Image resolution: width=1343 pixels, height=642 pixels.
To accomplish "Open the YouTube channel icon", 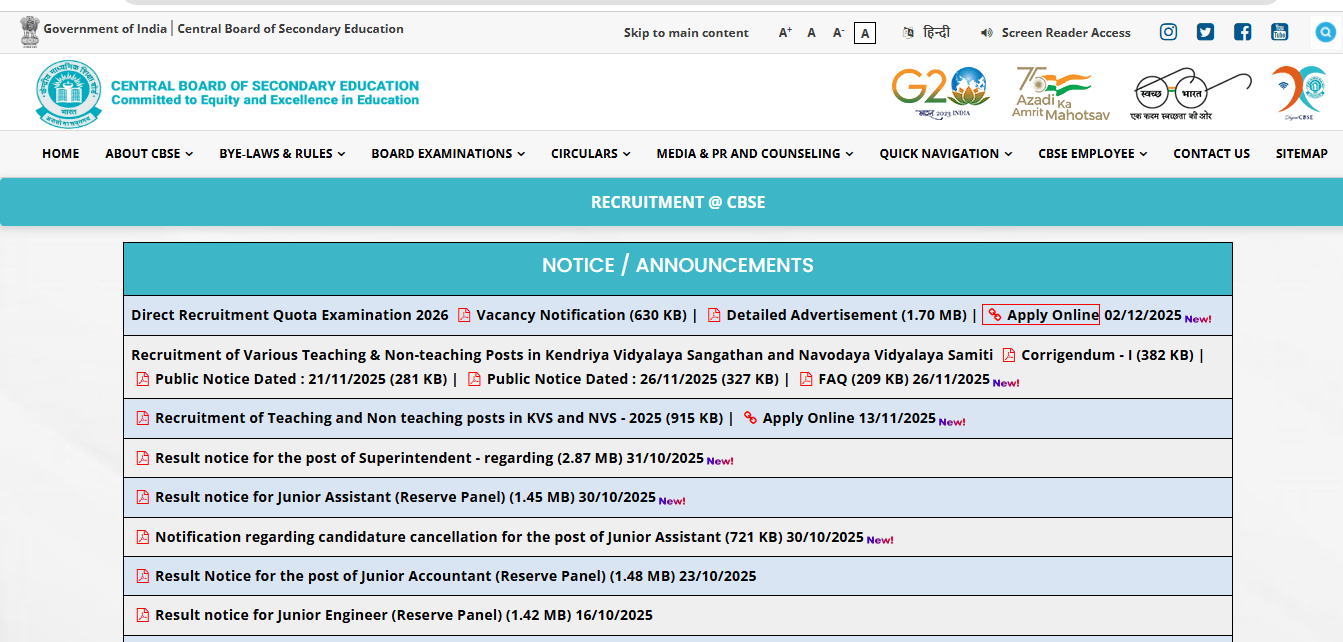I will click(x=1279, y=32).
